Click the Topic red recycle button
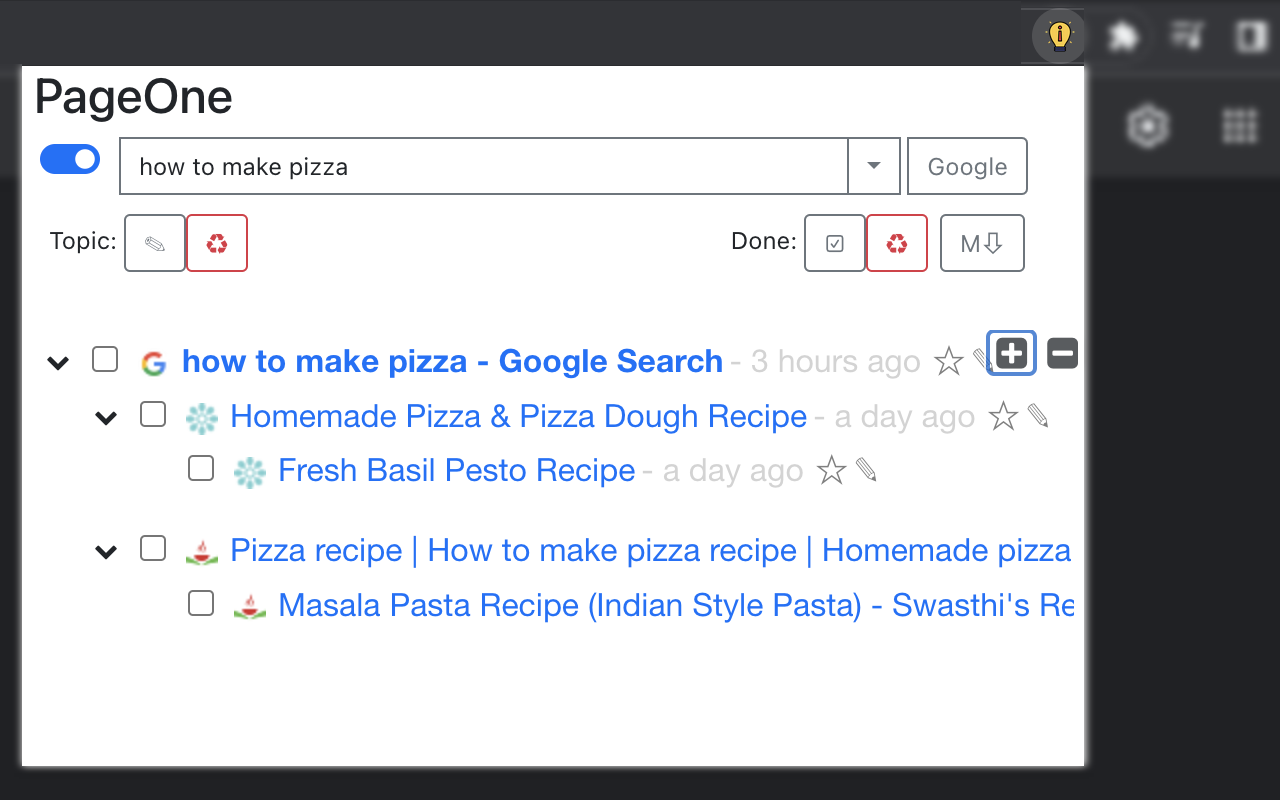 click(217, 243)
